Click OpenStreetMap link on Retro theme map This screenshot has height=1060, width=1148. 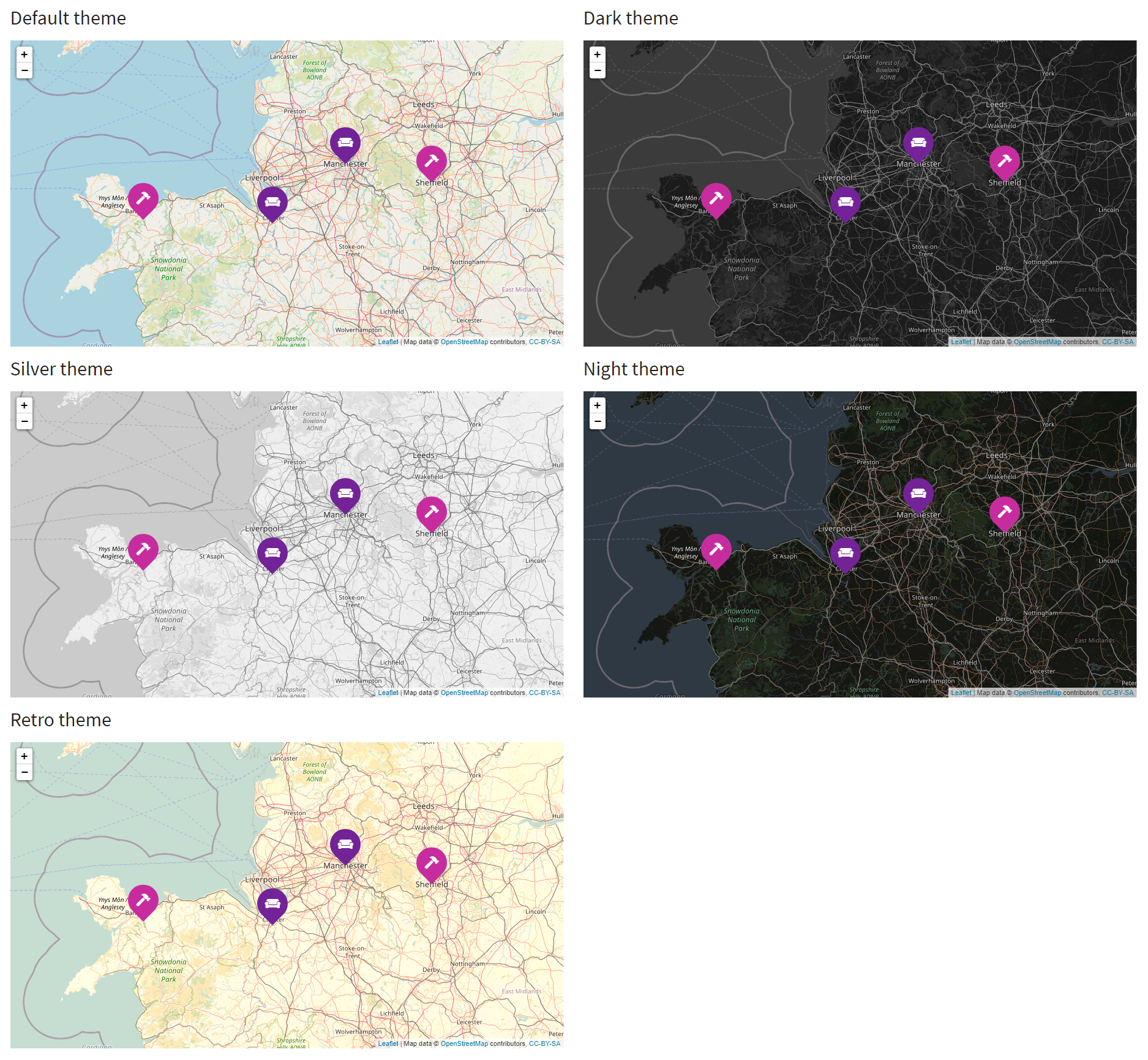pyautogui.click(x=464, y=1043)
